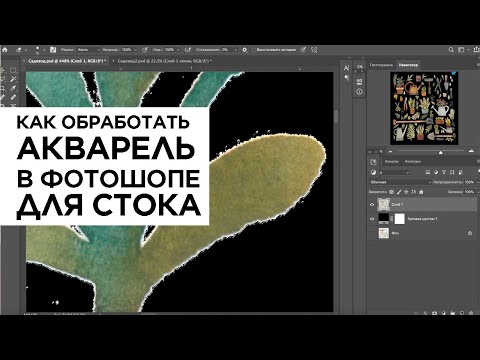The image size is (480, 360).
Task: Move the Navigator zoom slider handle
Action: click(x=440, y=152)
